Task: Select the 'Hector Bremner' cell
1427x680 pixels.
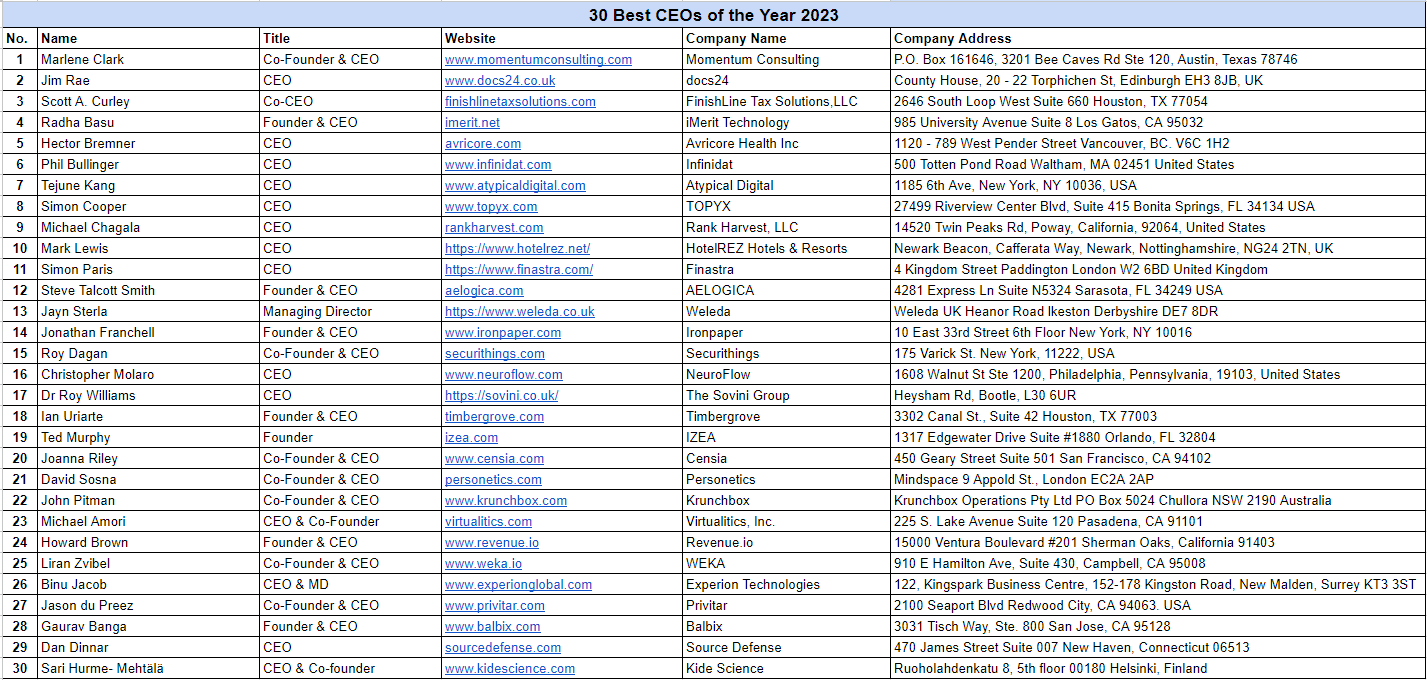Action: tap(148, 143)
